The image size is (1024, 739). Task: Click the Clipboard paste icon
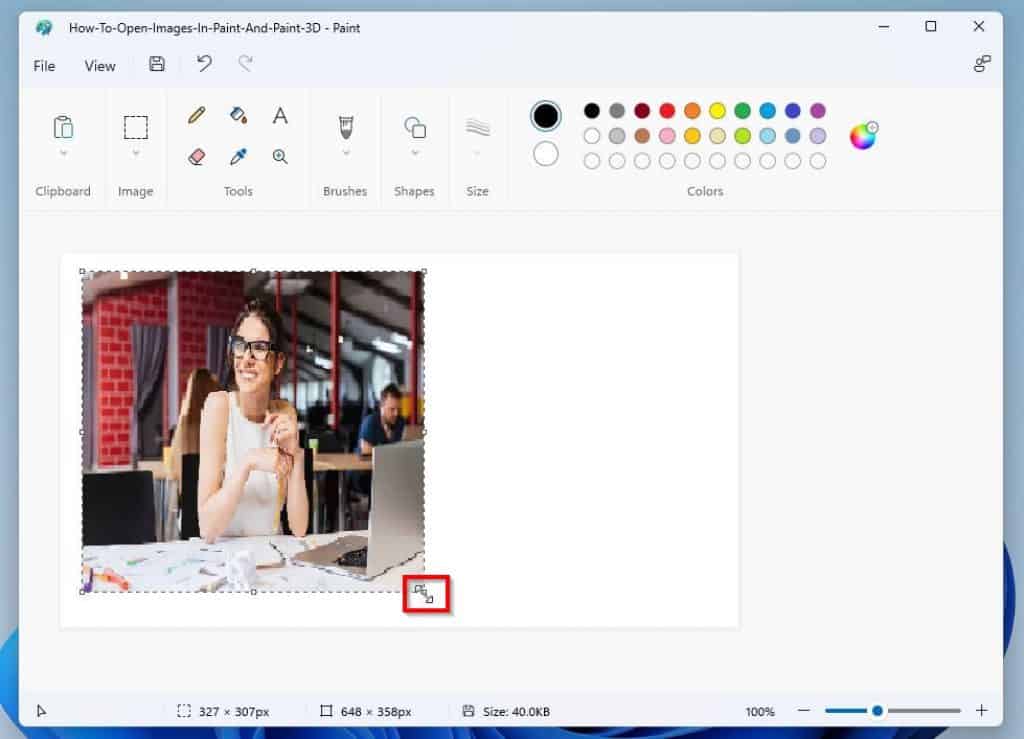point(63,127)
